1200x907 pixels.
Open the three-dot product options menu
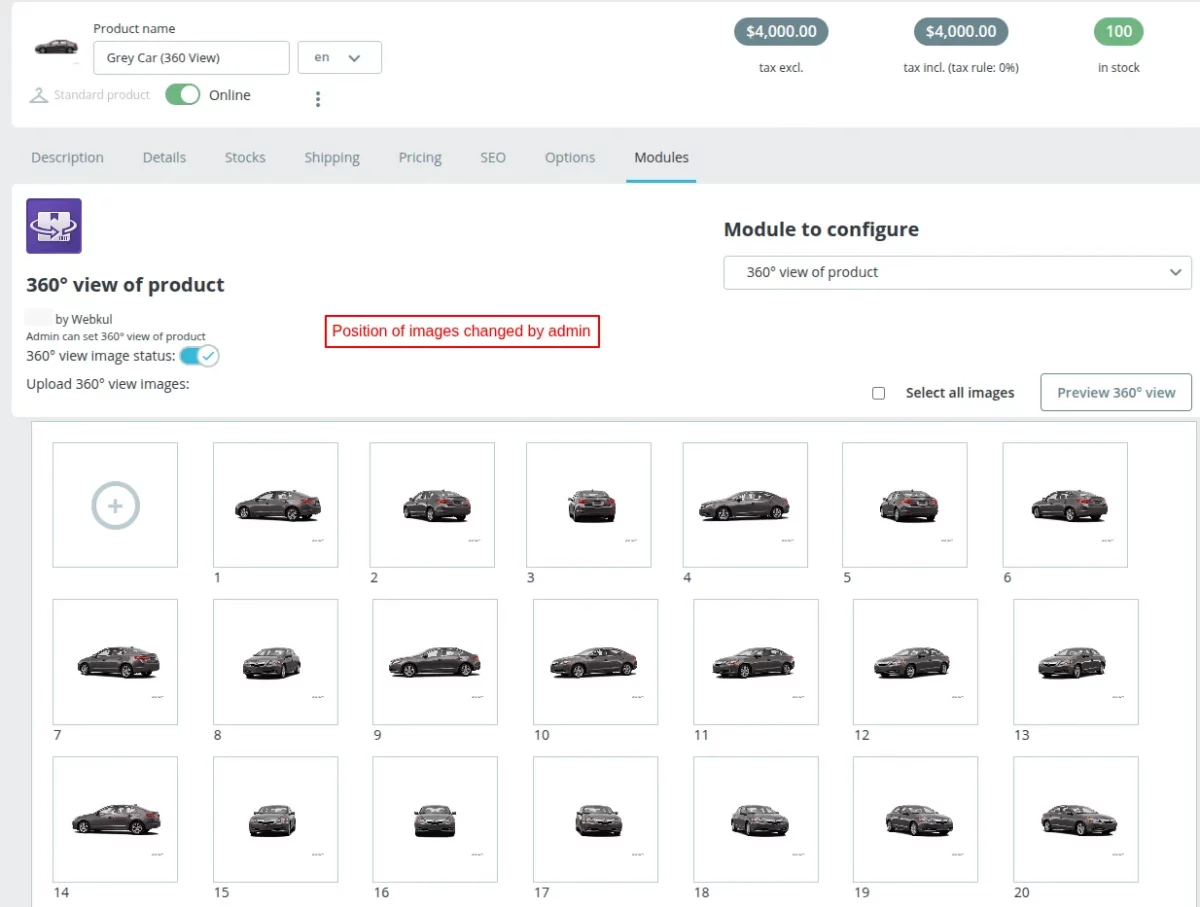[318, 99]
